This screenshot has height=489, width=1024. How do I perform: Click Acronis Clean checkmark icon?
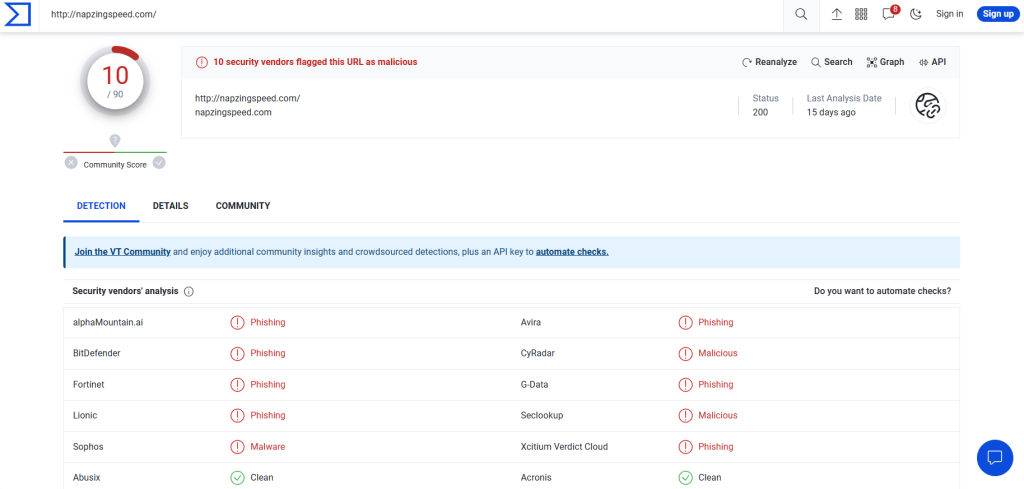click(685, 478)
